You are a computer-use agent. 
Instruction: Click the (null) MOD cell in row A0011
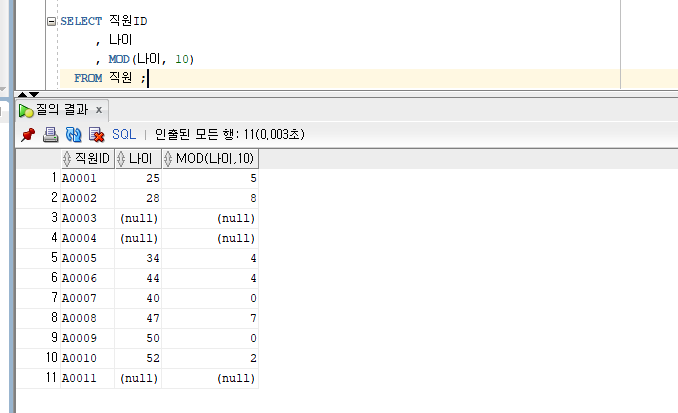[210, 378]
